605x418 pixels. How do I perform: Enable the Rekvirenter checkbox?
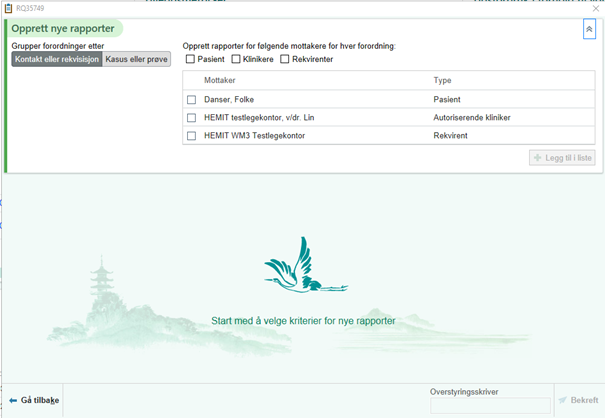click(285, 59)
